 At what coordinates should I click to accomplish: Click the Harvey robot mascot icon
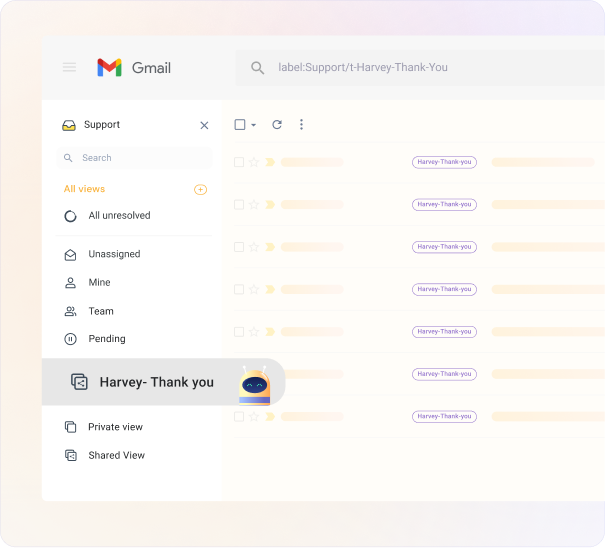(x=255, y=384)
